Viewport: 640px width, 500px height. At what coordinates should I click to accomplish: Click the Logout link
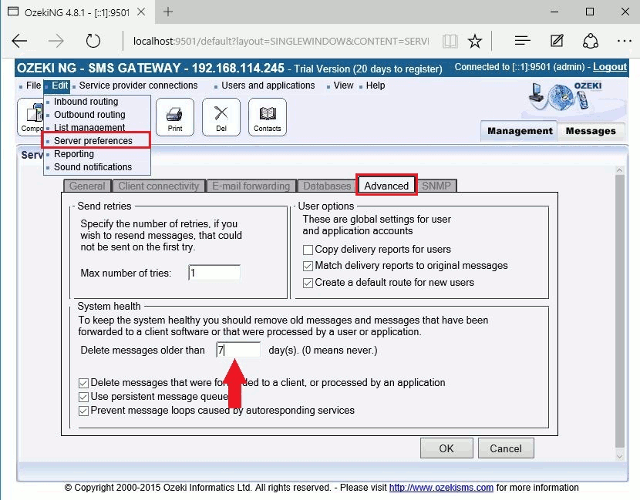pos(610,67)
